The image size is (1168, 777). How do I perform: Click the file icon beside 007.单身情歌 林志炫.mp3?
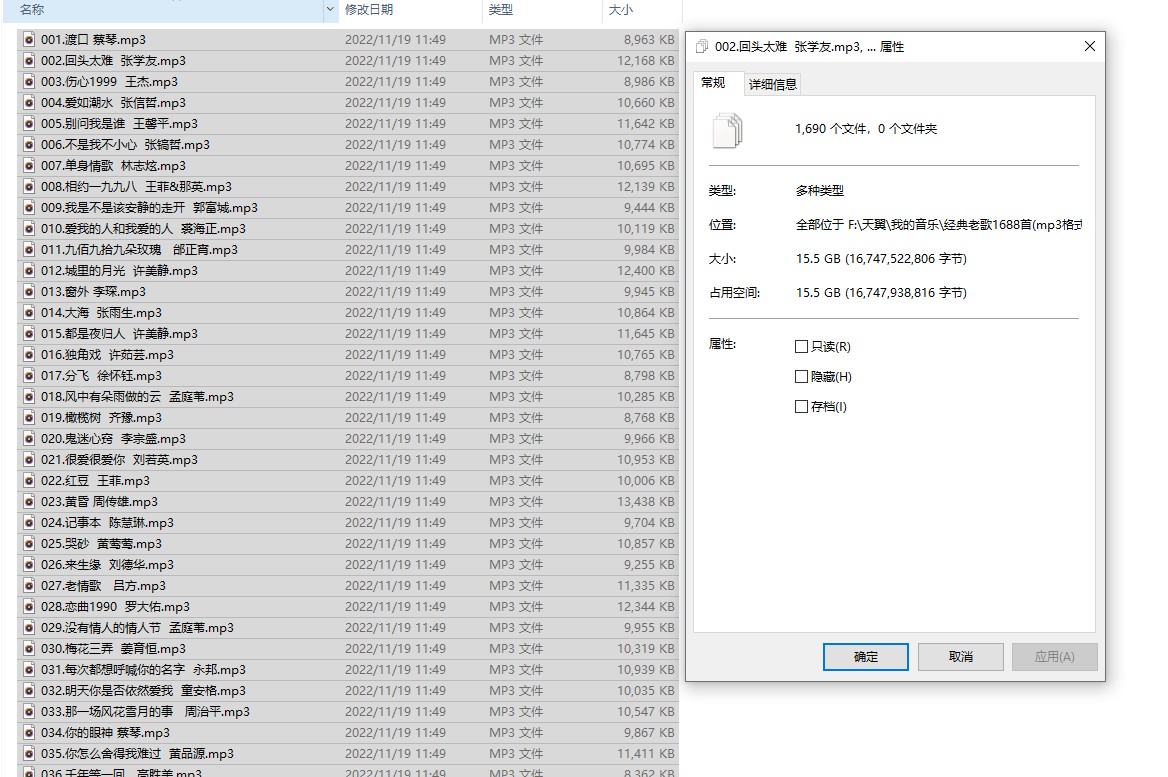pyautogui.click(x=29, y=165)
